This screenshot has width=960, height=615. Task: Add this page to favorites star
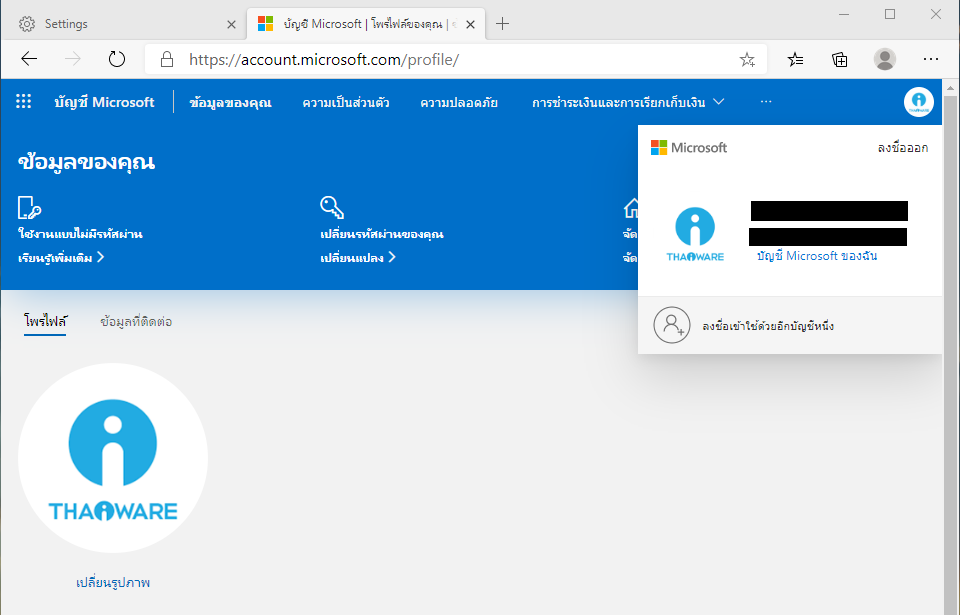click(747, 59)
